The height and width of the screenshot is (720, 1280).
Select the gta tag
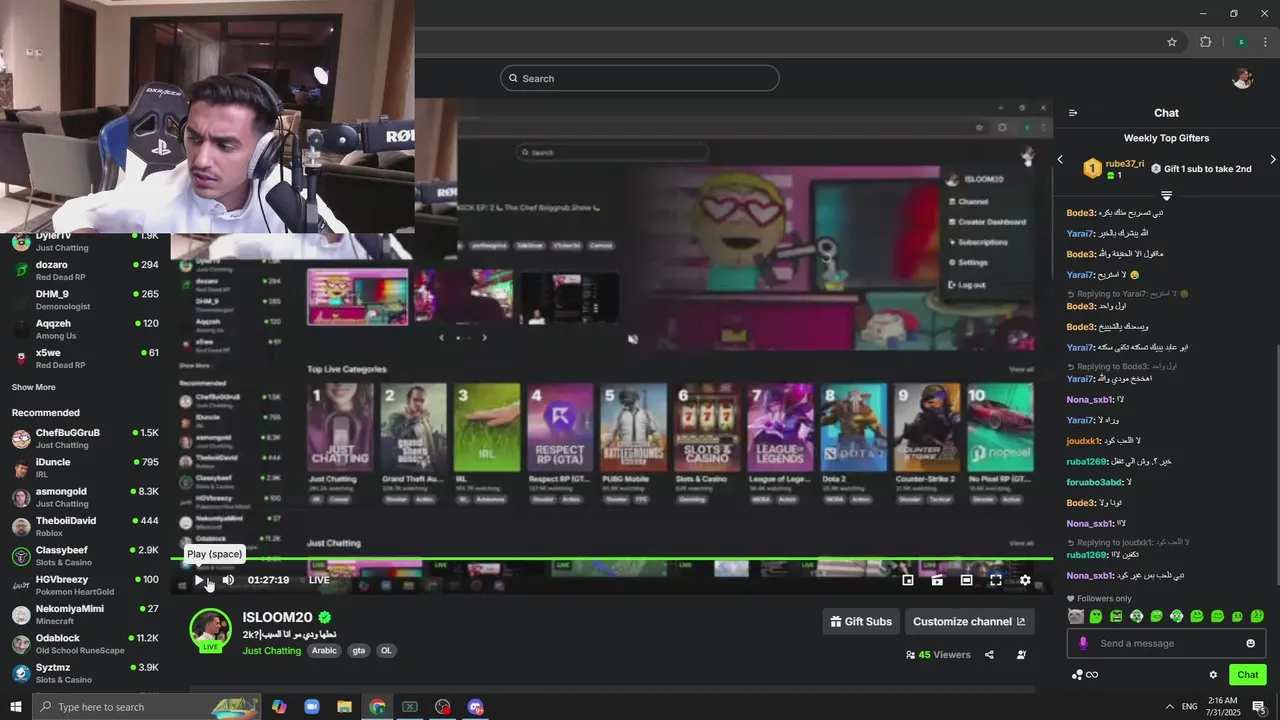pyautogui.click(x=358, y=651)
